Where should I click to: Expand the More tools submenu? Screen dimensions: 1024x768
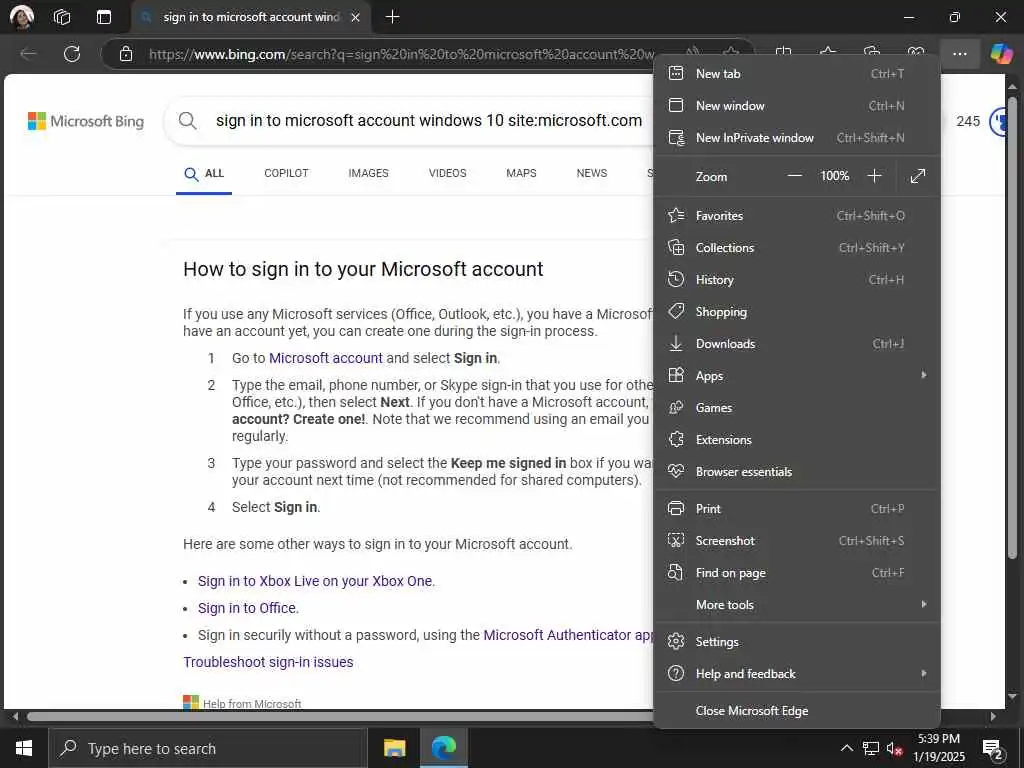pos(797,605)
